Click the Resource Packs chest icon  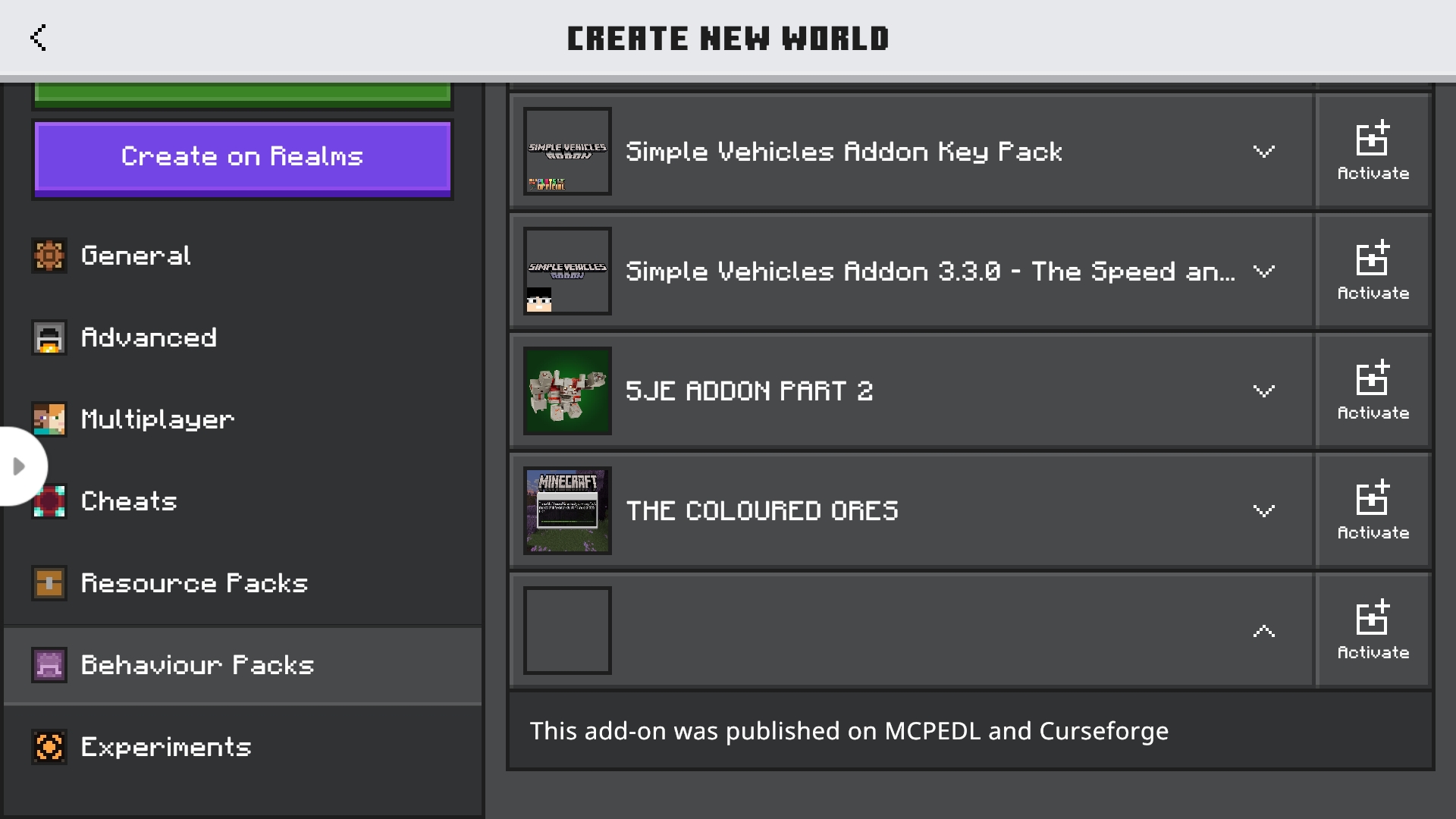pyautogui.click(x=49, y=583)
